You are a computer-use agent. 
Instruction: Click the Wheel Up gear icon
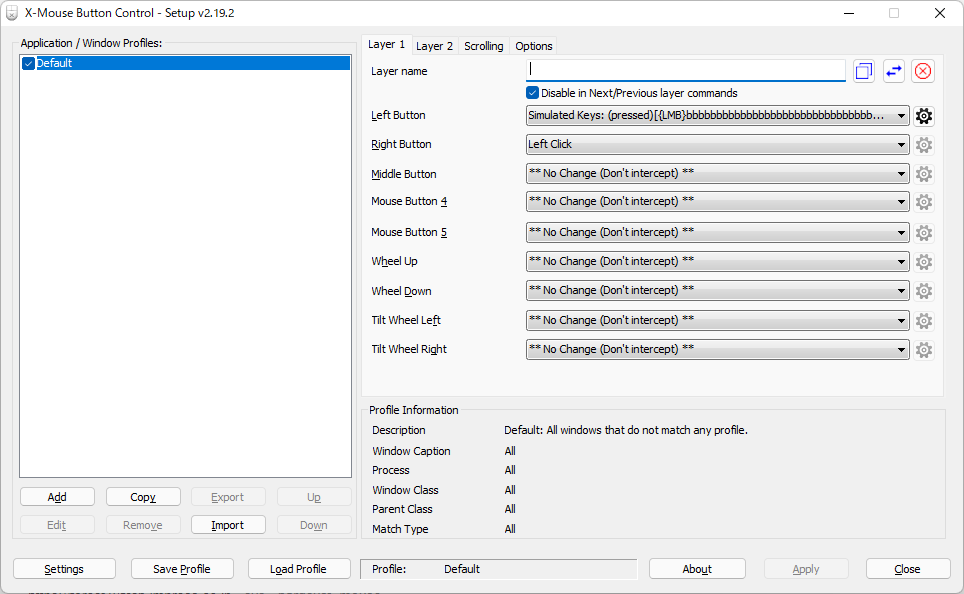pos(923,262)
